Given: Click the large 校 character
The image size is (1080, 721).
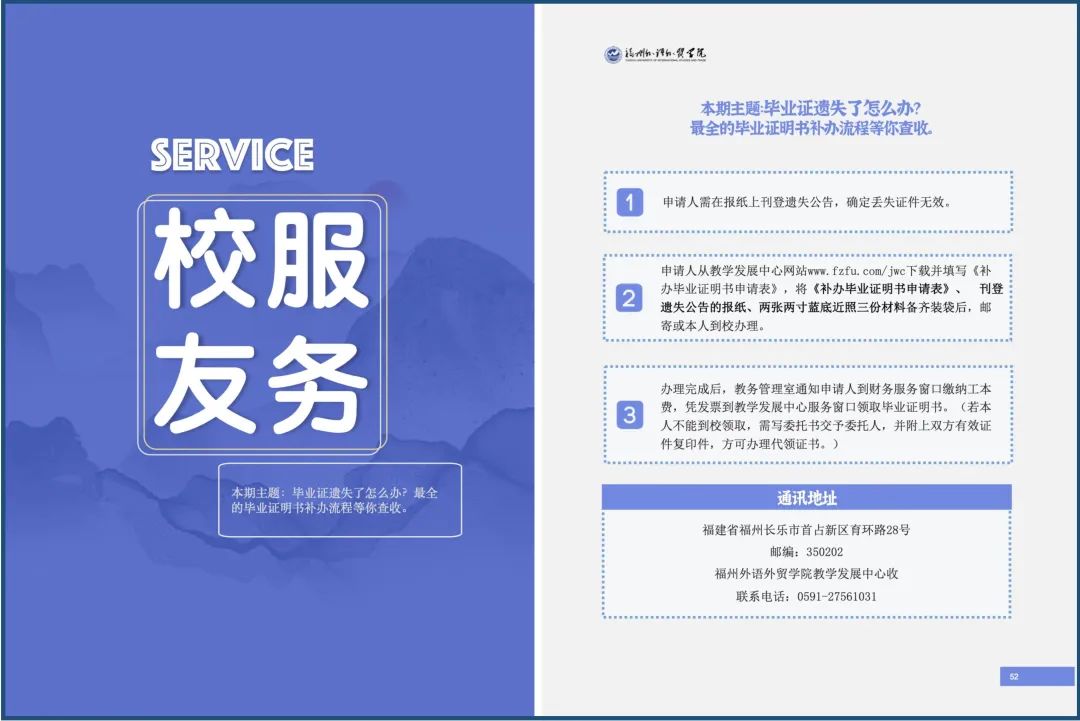Looking at the screenshot, I should pos(207,260).
